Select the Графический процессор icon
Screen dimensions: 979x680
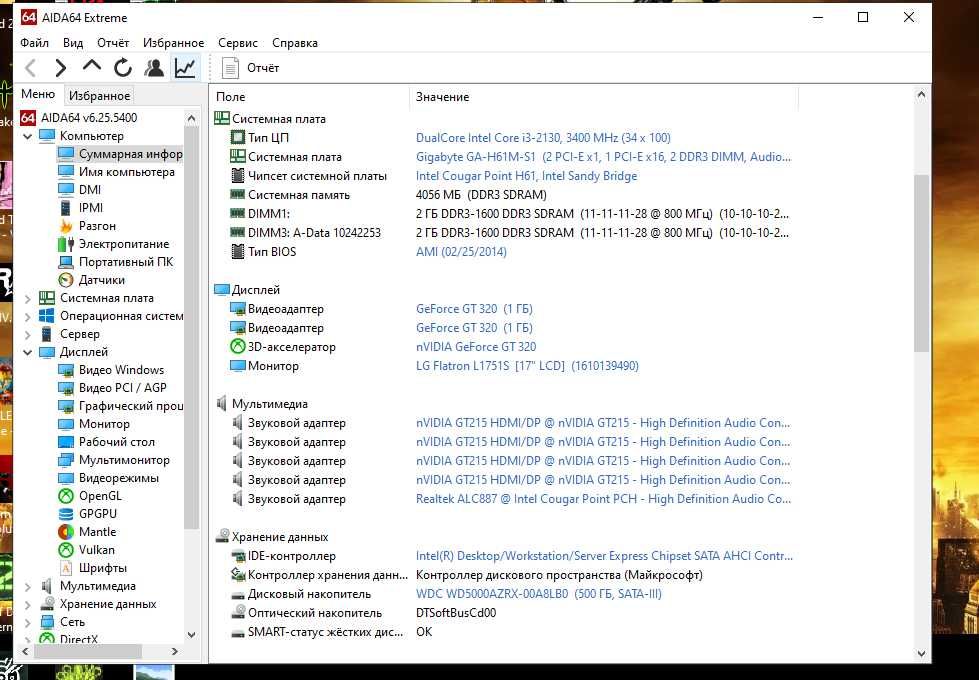pos(66,406)
